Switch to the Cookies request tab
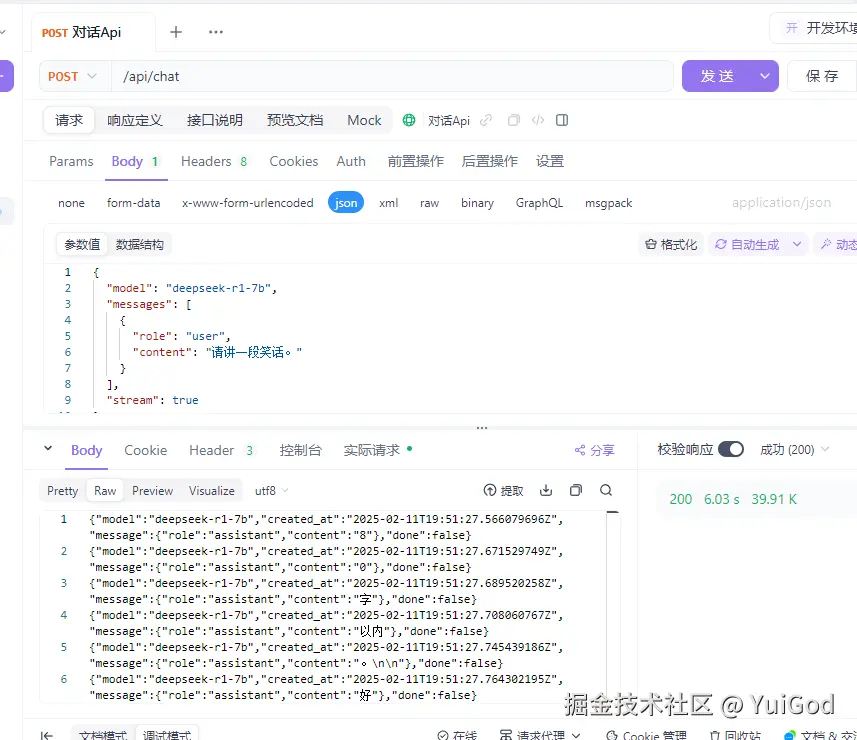This screenshot has height=740, width=857. [294, 161]
